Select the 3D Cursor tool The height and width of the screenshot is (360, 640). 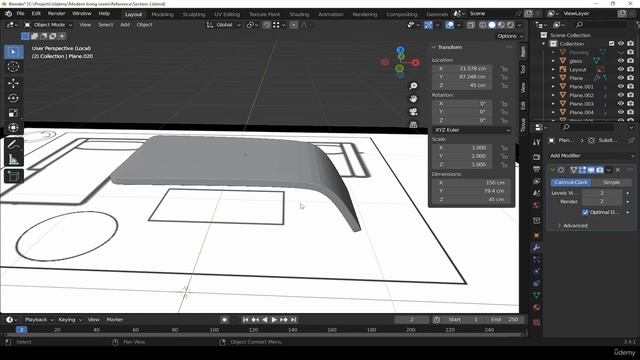13,67
